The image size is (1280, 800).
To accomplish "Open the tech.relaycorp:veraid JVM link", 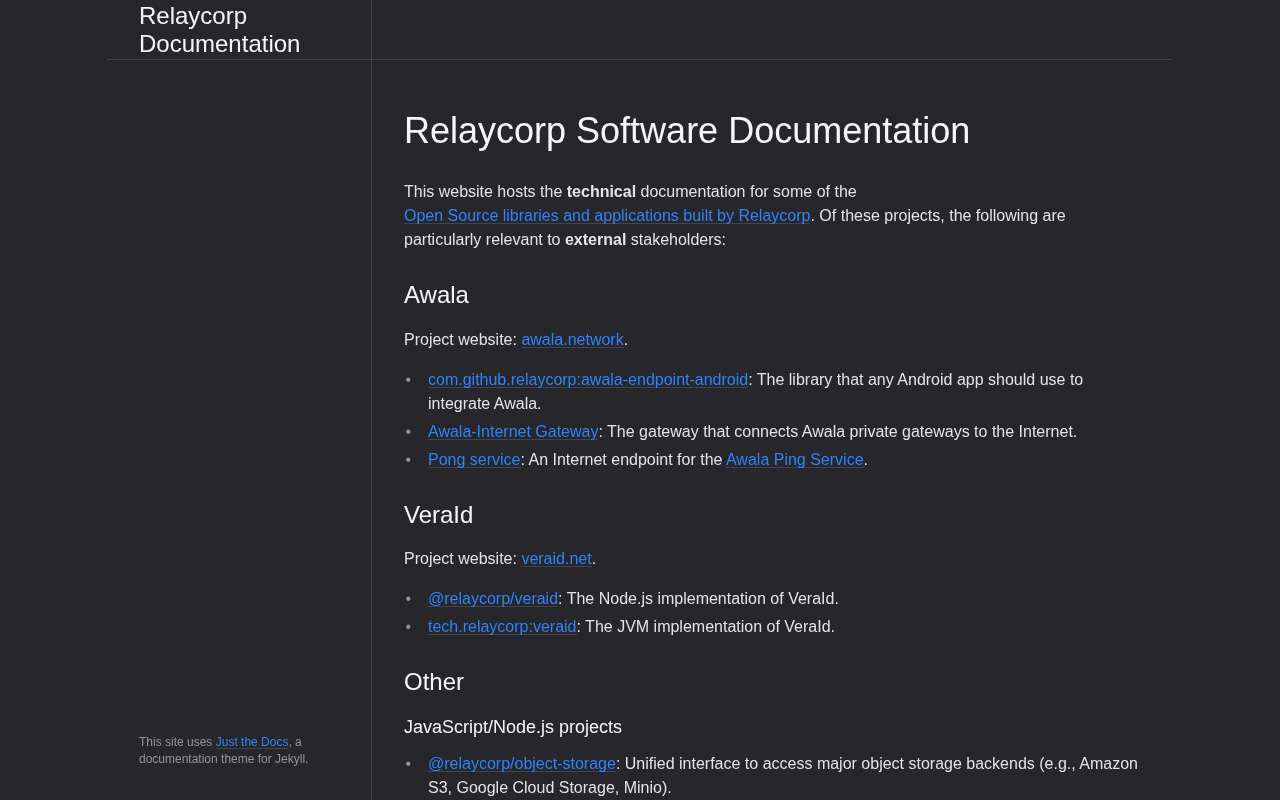I will [502, 627].
